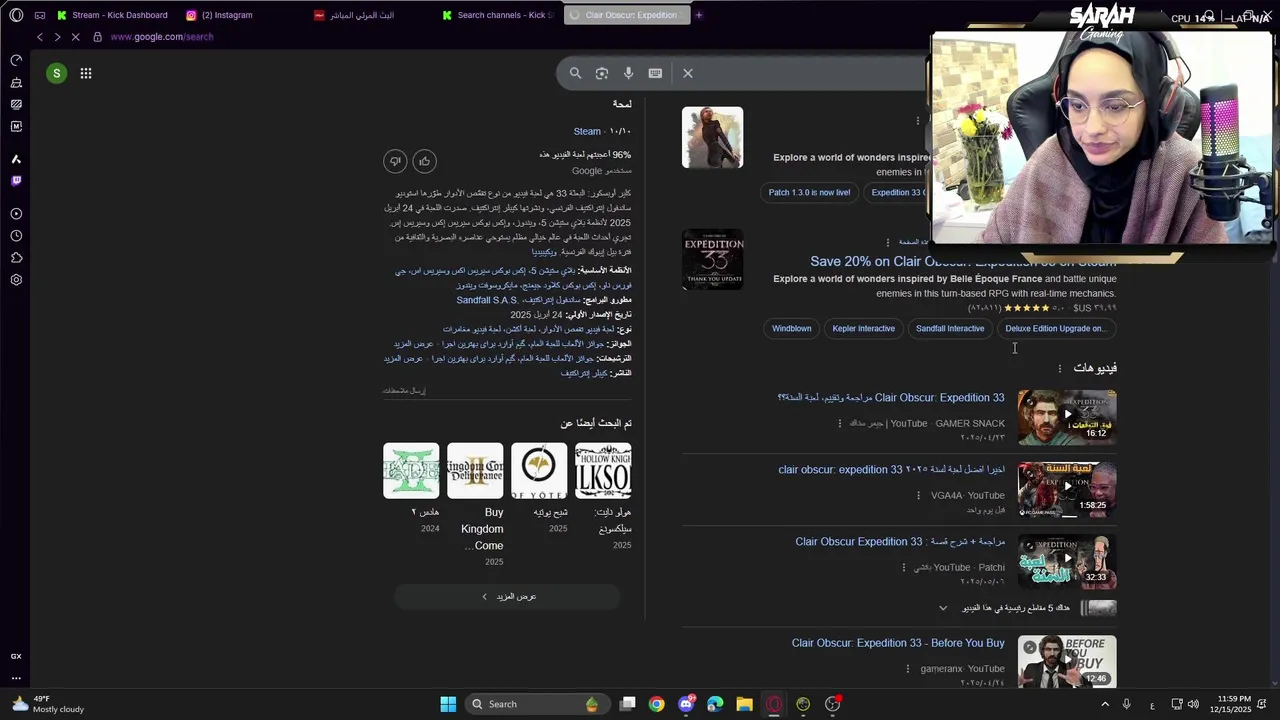
Task: Open the Save 20% on Clair Obscur link
Action: tap(963, 261)
